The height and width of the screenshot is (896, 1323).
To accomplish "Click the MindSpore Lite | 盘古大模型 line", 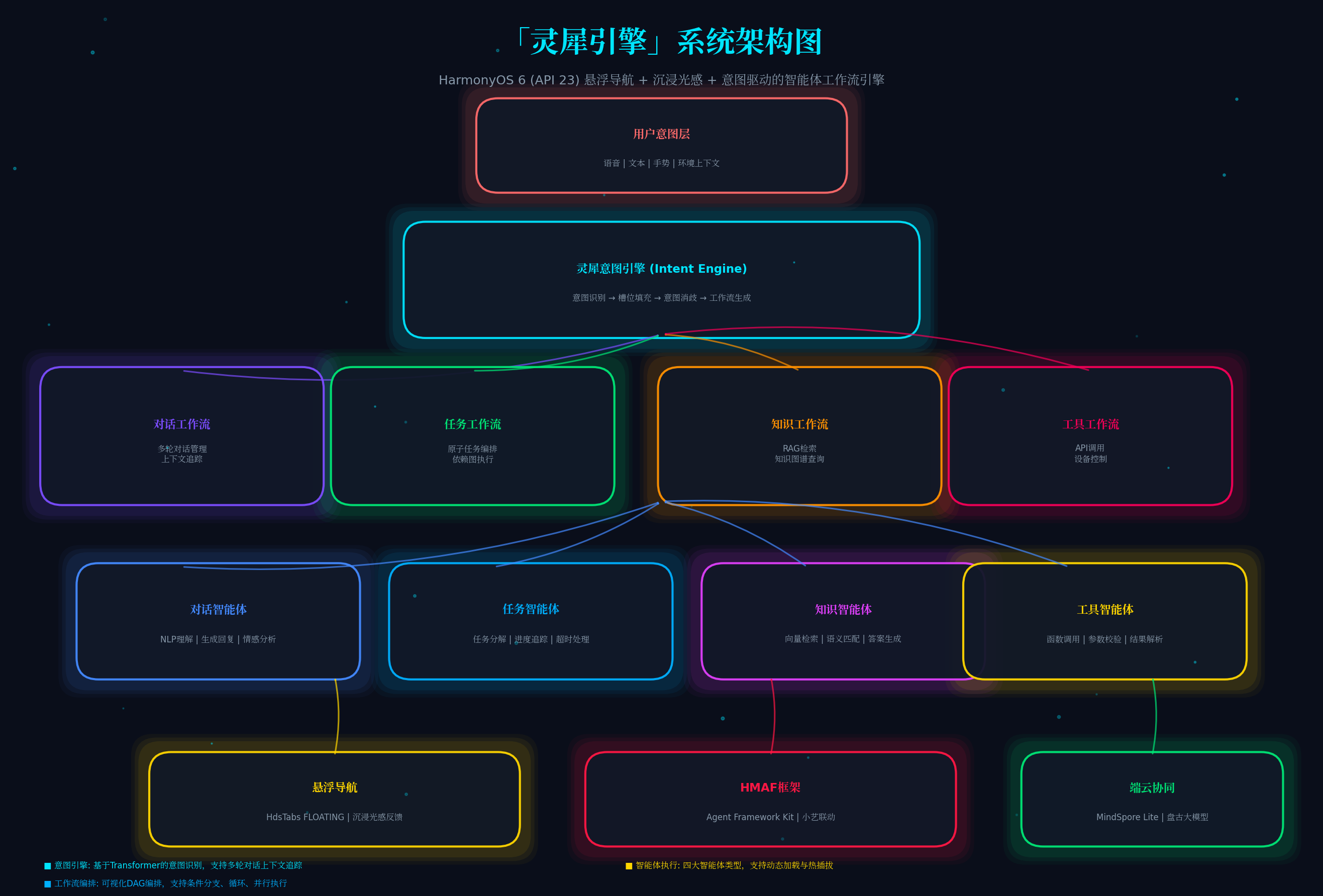I will (1152, 817).
